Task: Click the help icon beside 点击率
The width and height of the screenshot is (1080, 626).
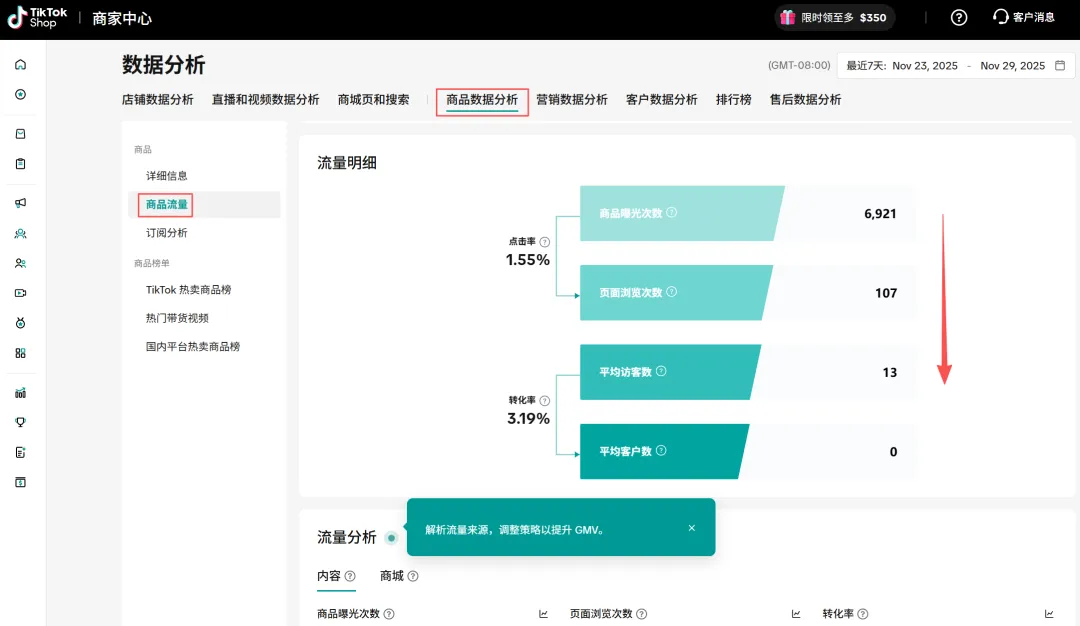Action: [x=545, y=242]
